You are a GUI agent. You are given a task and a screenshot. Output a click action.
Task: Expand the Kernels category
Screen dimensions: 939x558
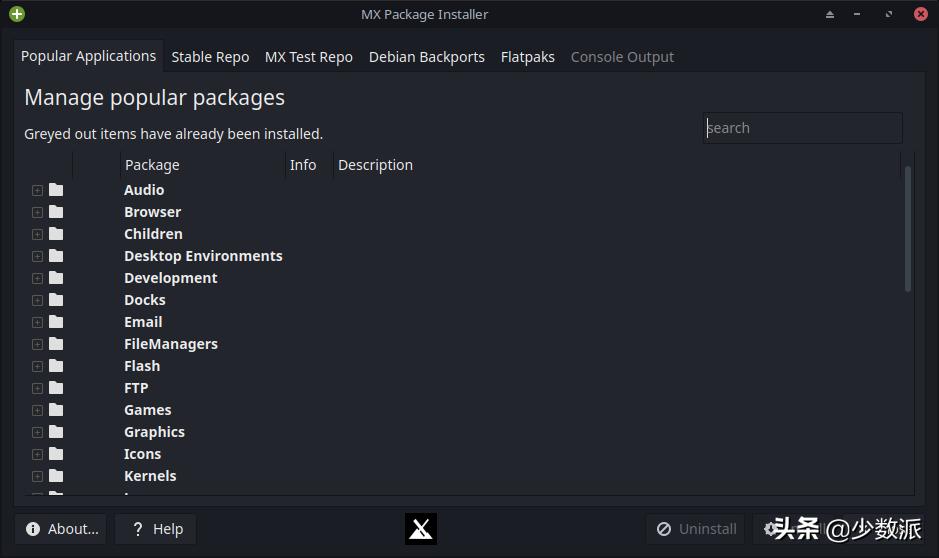(37, 476)
